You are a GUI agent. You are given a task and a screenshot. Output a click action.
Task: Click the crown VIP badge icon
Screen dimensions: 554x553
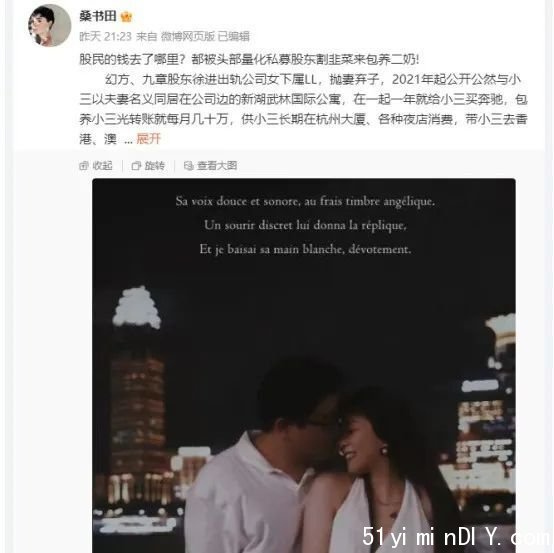click(126, 17)
